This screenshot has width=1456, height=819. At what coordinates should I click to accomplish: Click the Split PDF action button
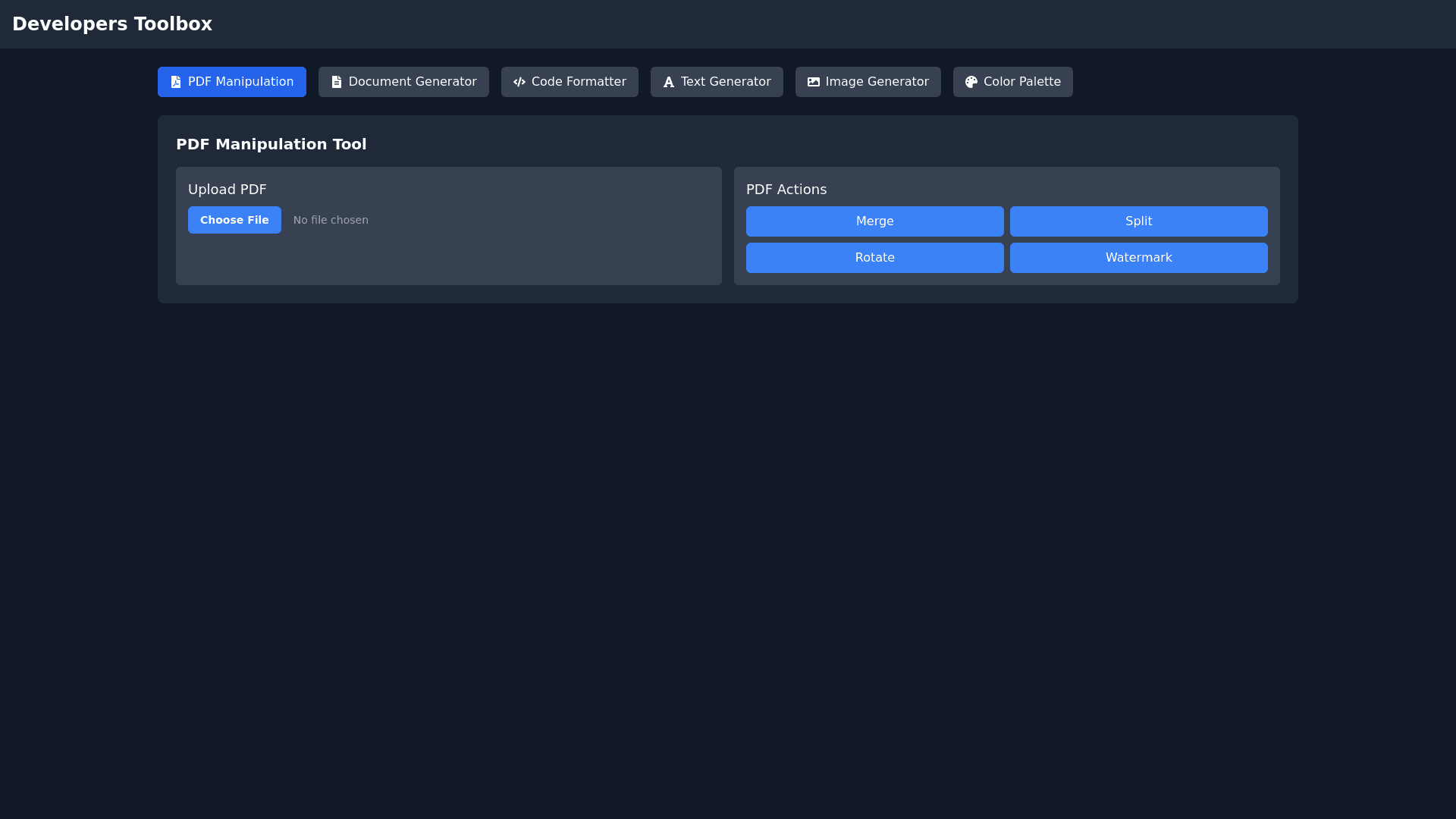pos(1138,221)
